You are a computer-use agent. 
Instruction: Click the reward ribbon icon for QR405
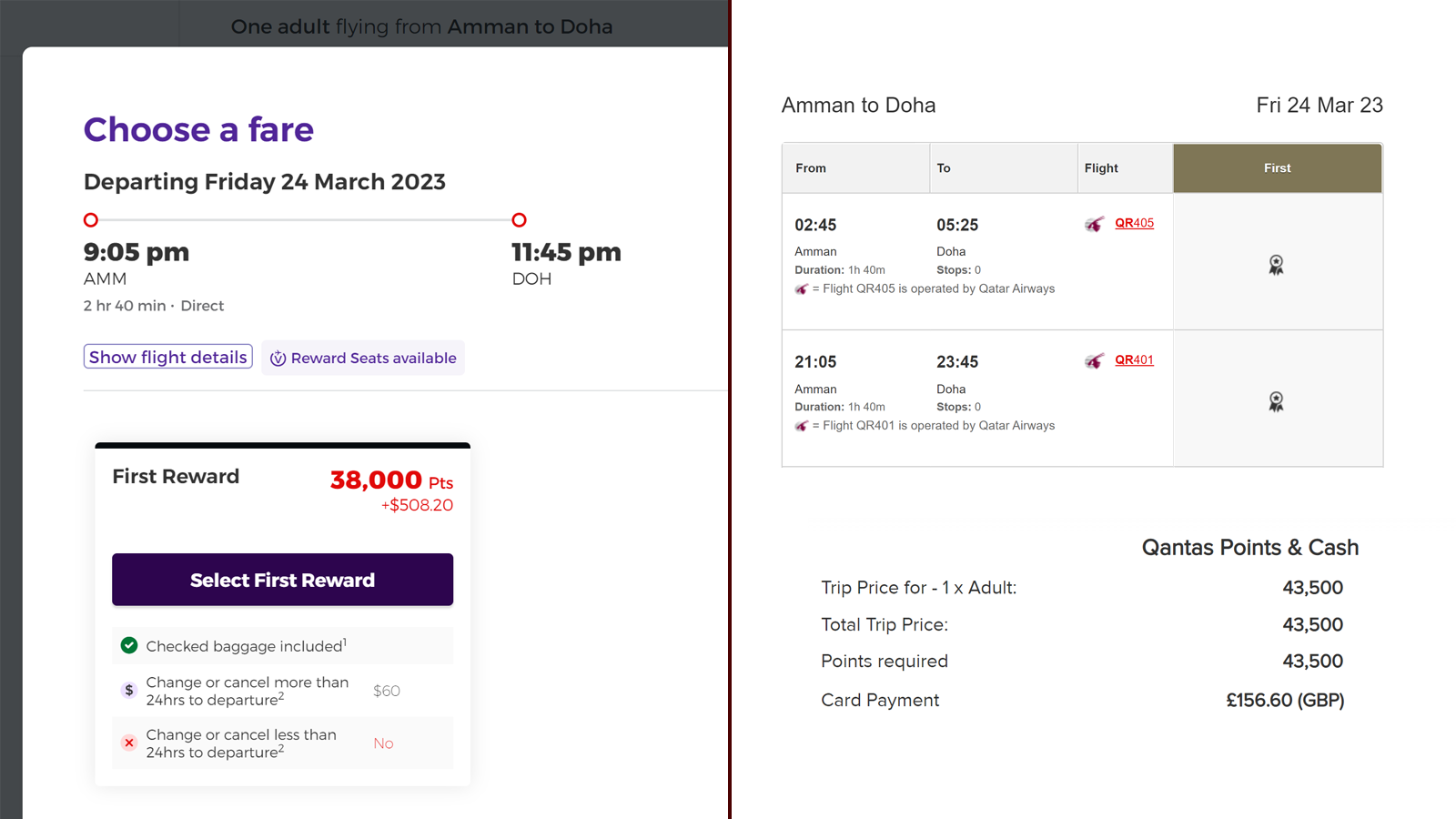coord(1277,265)
